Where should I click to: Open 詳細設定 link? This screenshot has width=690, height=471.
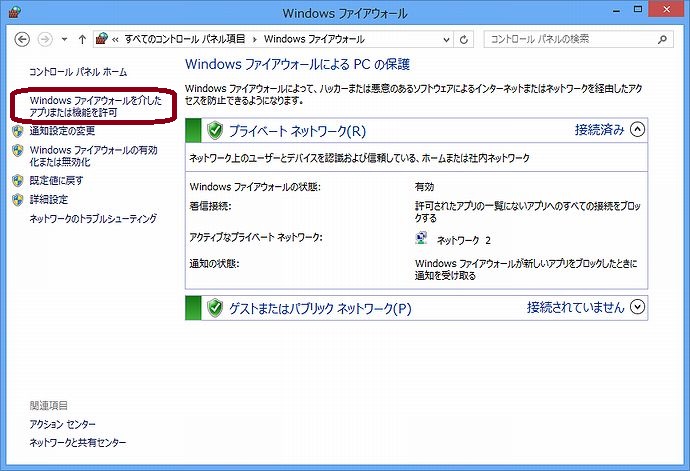pyautogui.click(x=48, y=199)
